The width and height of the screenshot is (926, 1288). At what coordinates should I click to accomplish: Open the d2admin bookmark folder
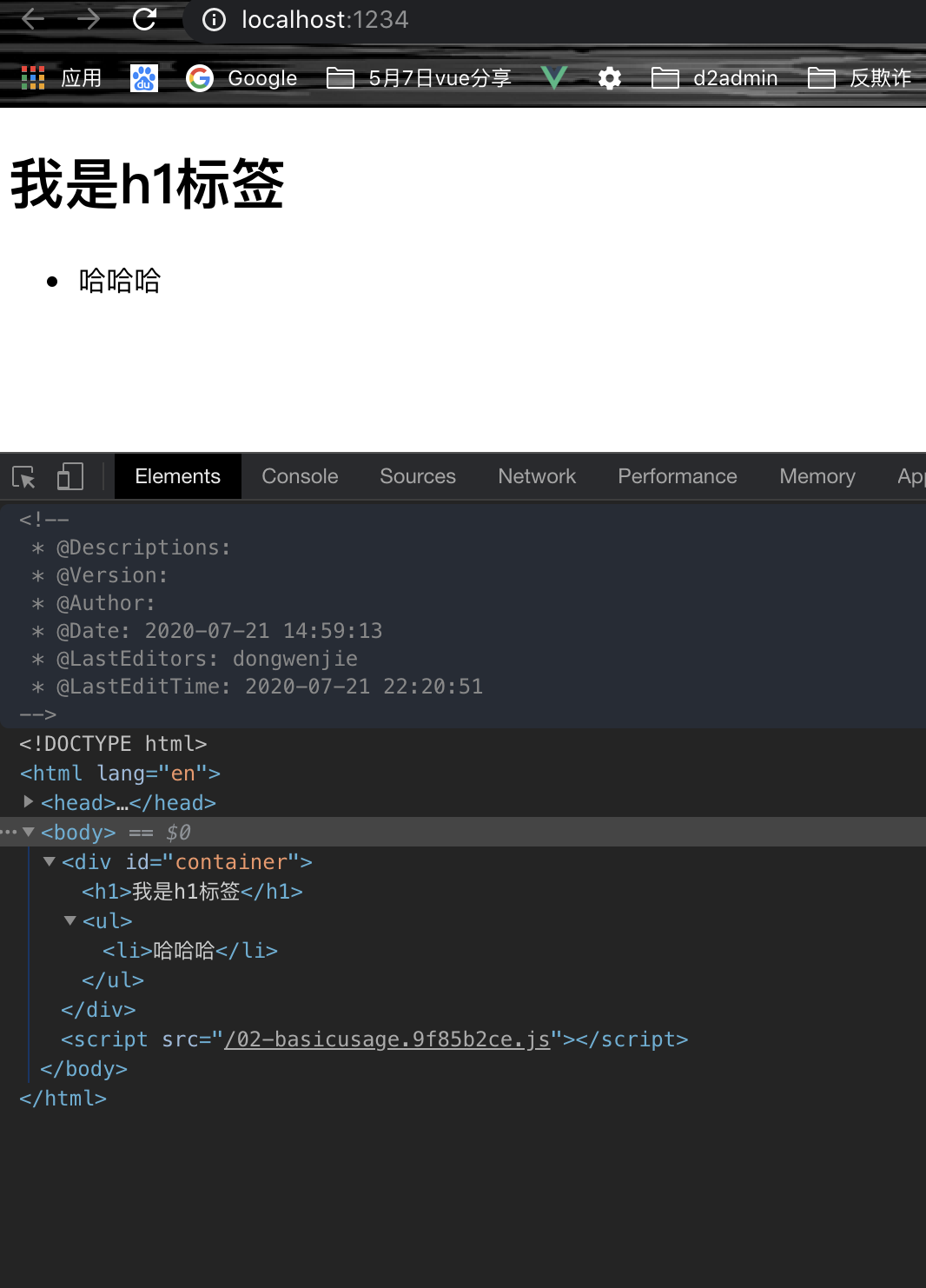tap(715, 78)
